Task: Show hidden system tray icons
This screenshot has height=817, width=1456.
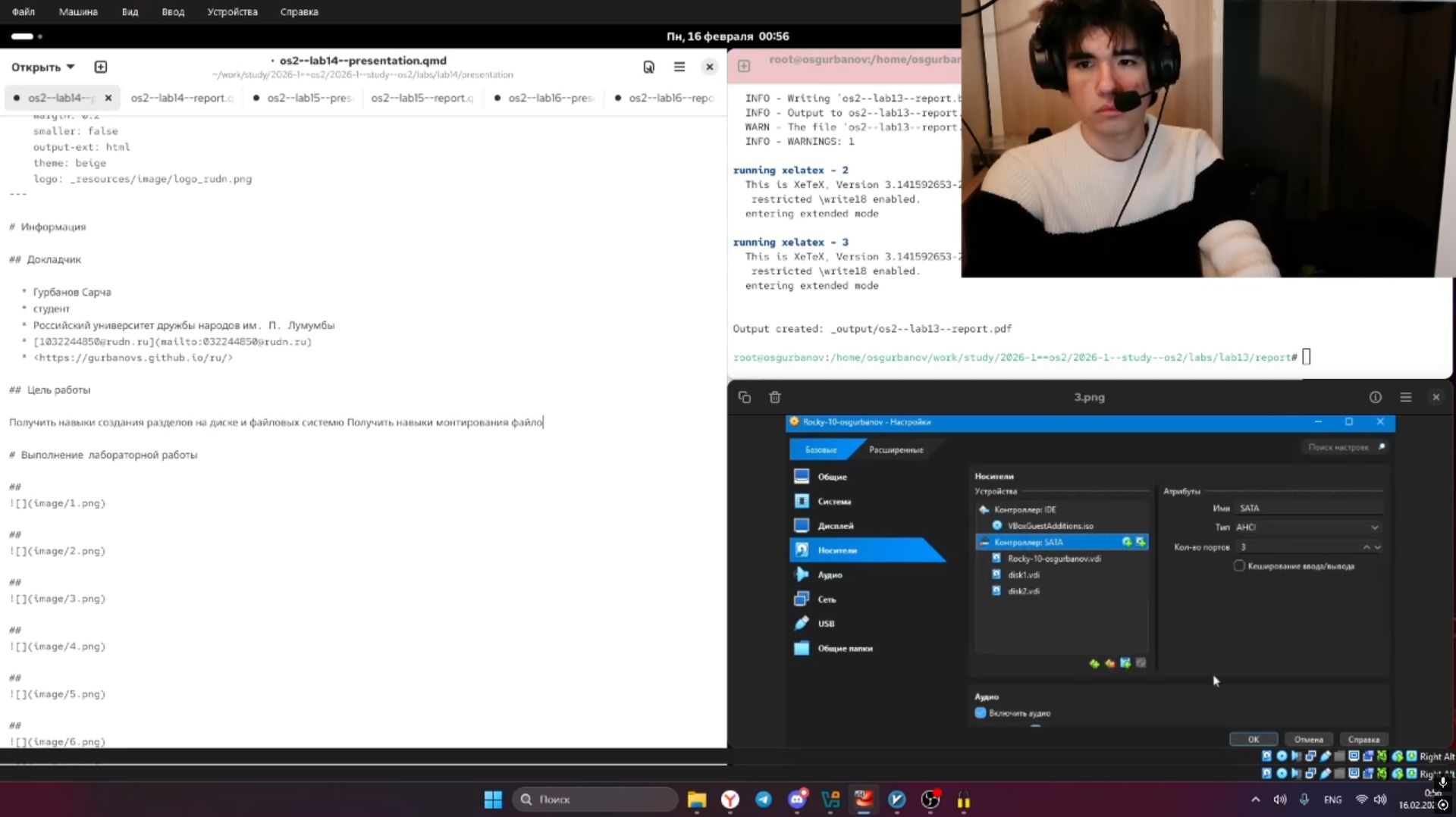Action: coord(1256,800)
